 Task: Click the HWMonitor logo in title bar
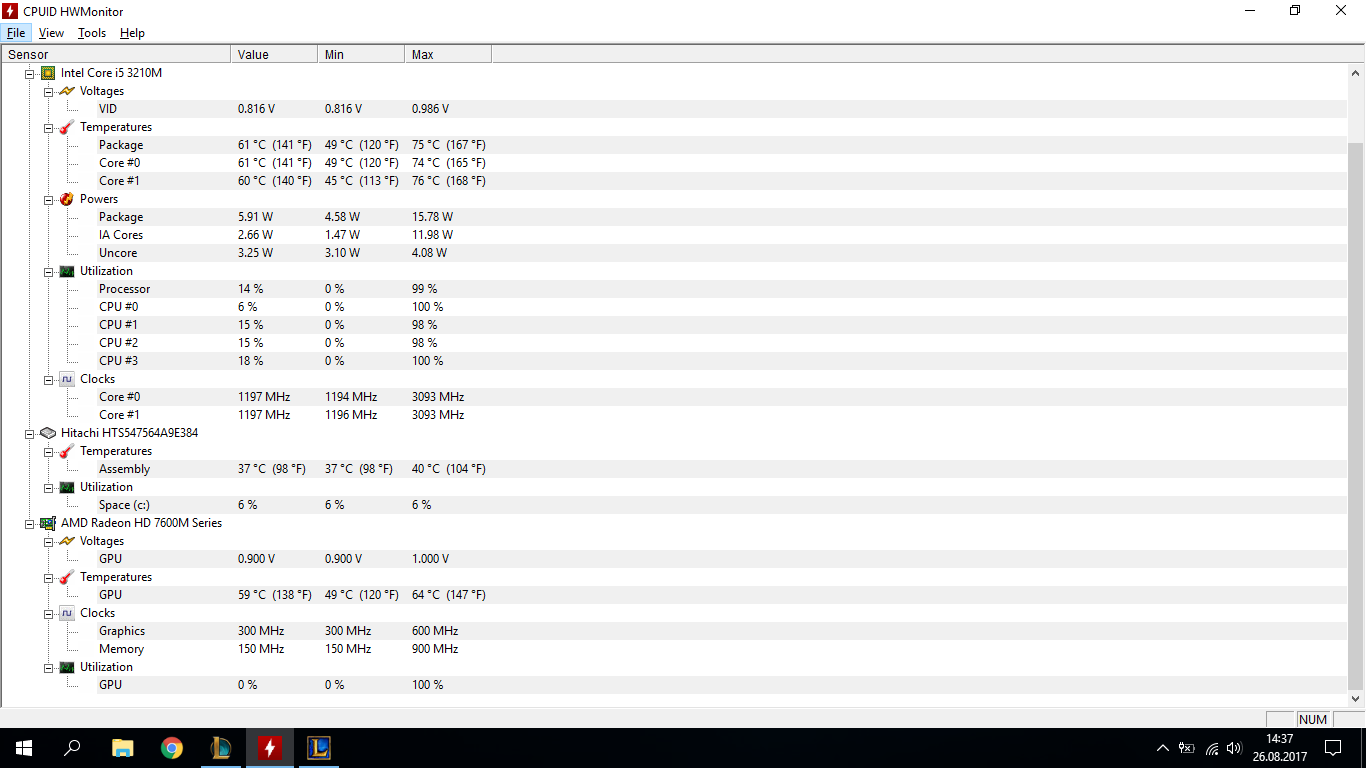11,11
